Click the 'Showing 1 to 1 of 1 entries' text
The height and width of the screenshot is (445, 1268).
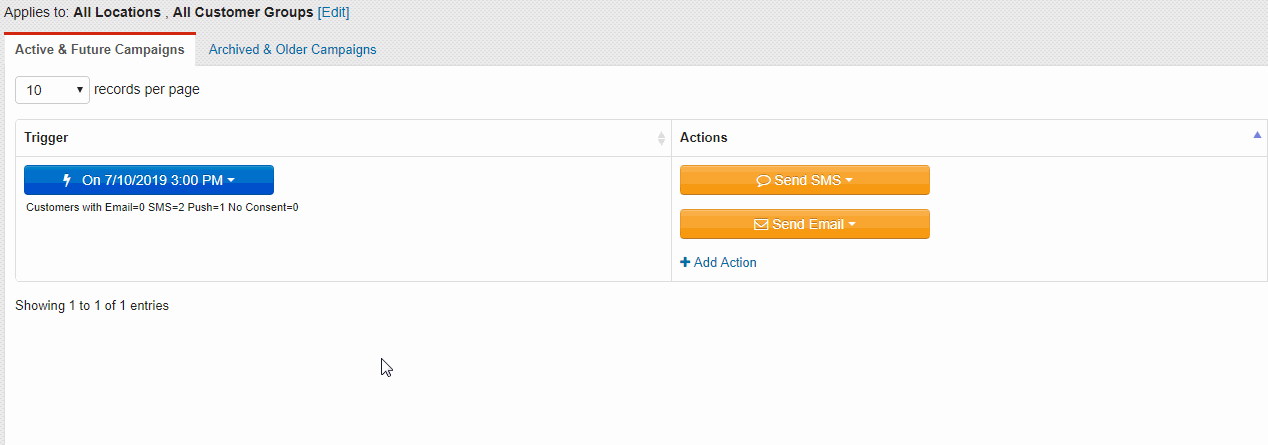(x=92, y=306)
